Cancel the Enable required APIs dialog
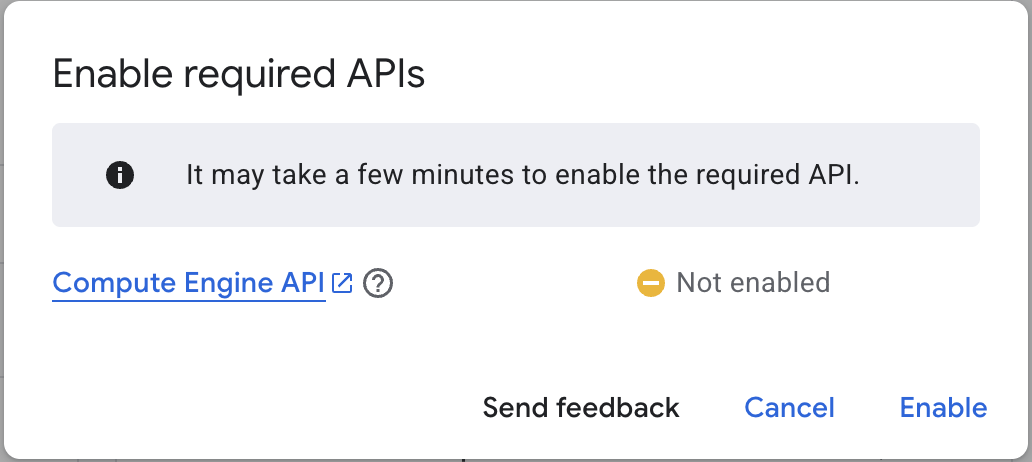Image resolution: width=1032 pixels, height=462 pixels. tap(789, 408)
